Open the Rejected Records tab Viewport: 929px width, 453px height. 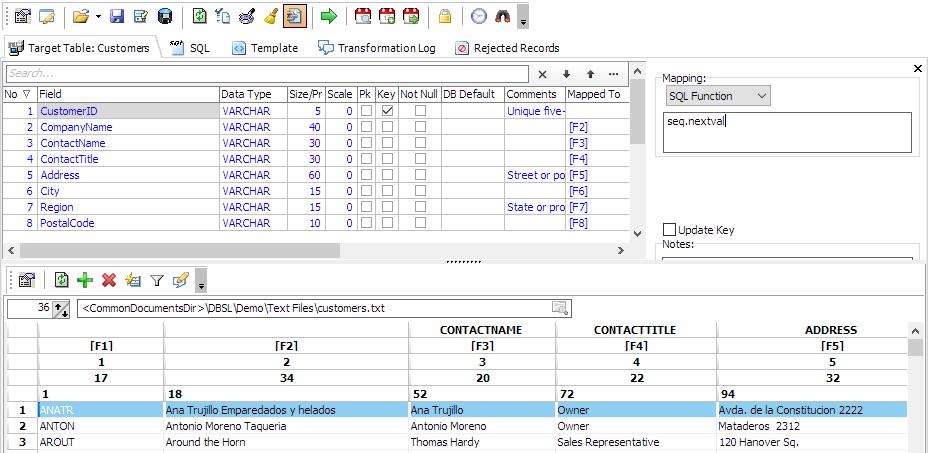point(508,48)
